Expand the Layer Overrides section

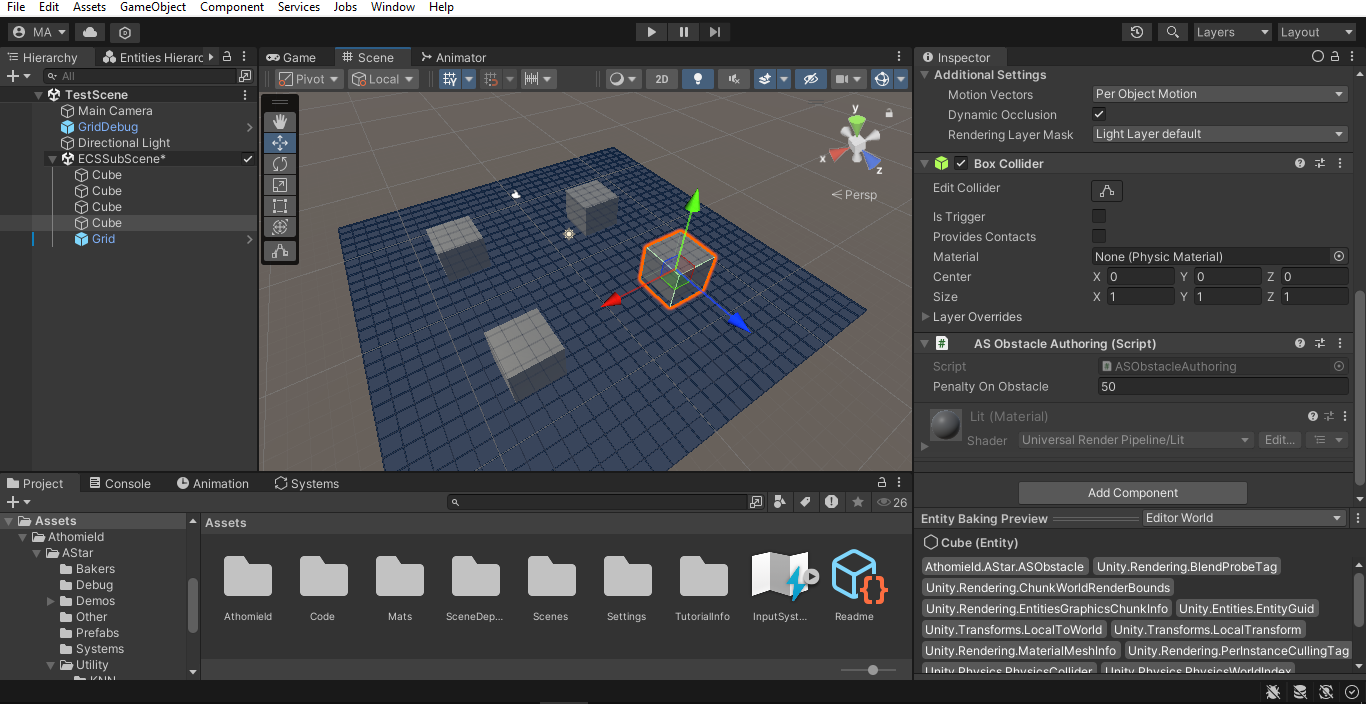coord(925,317)
